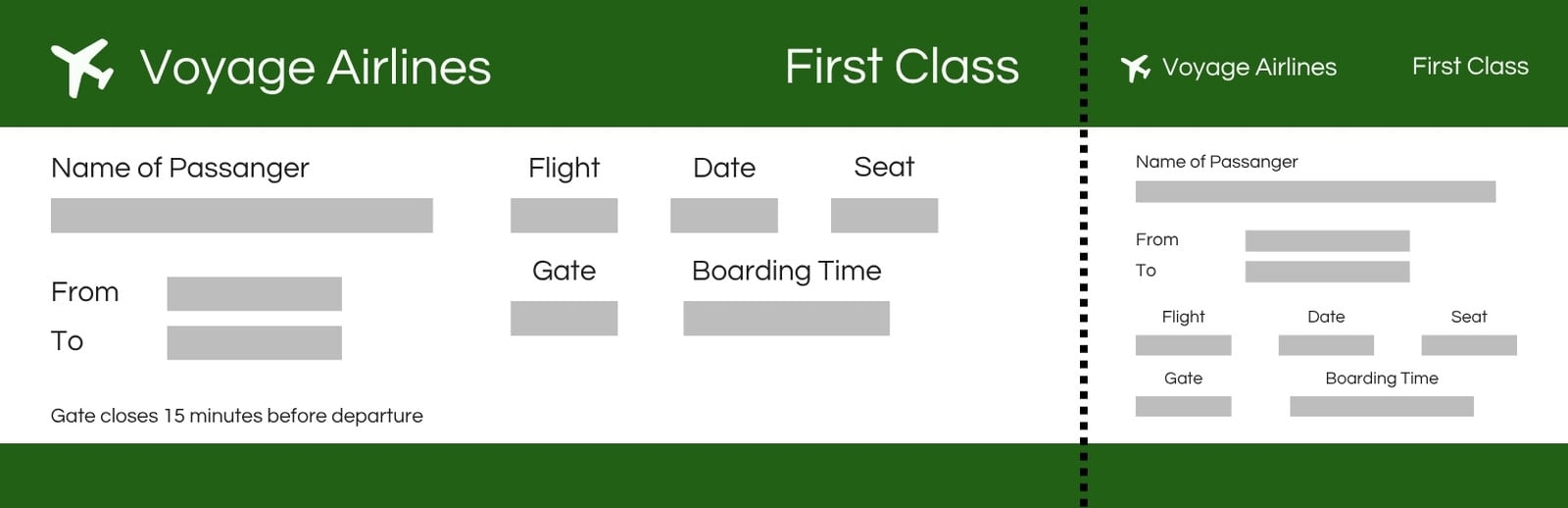Click the large airplane logo icon
Screen dimensions: 1568x508
[x=81, y=68]
